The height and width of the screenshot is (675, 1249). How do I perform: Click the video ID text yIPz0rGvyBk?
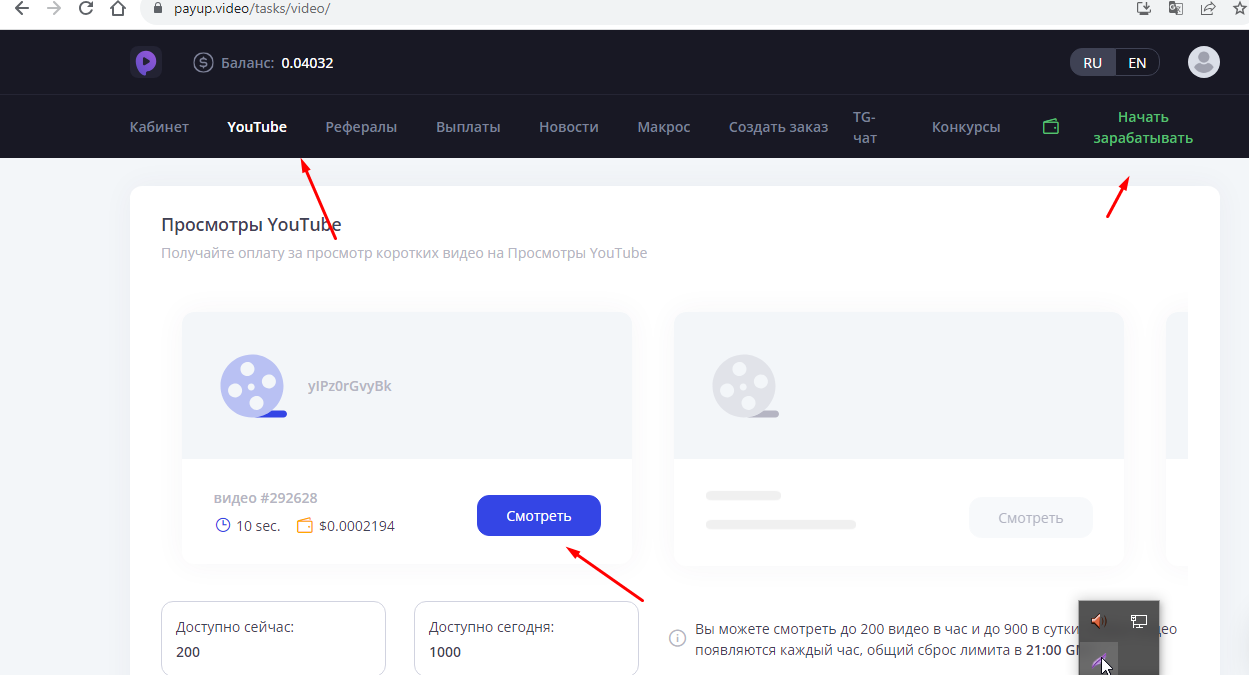pyautogui.click(x=350, y=386)
